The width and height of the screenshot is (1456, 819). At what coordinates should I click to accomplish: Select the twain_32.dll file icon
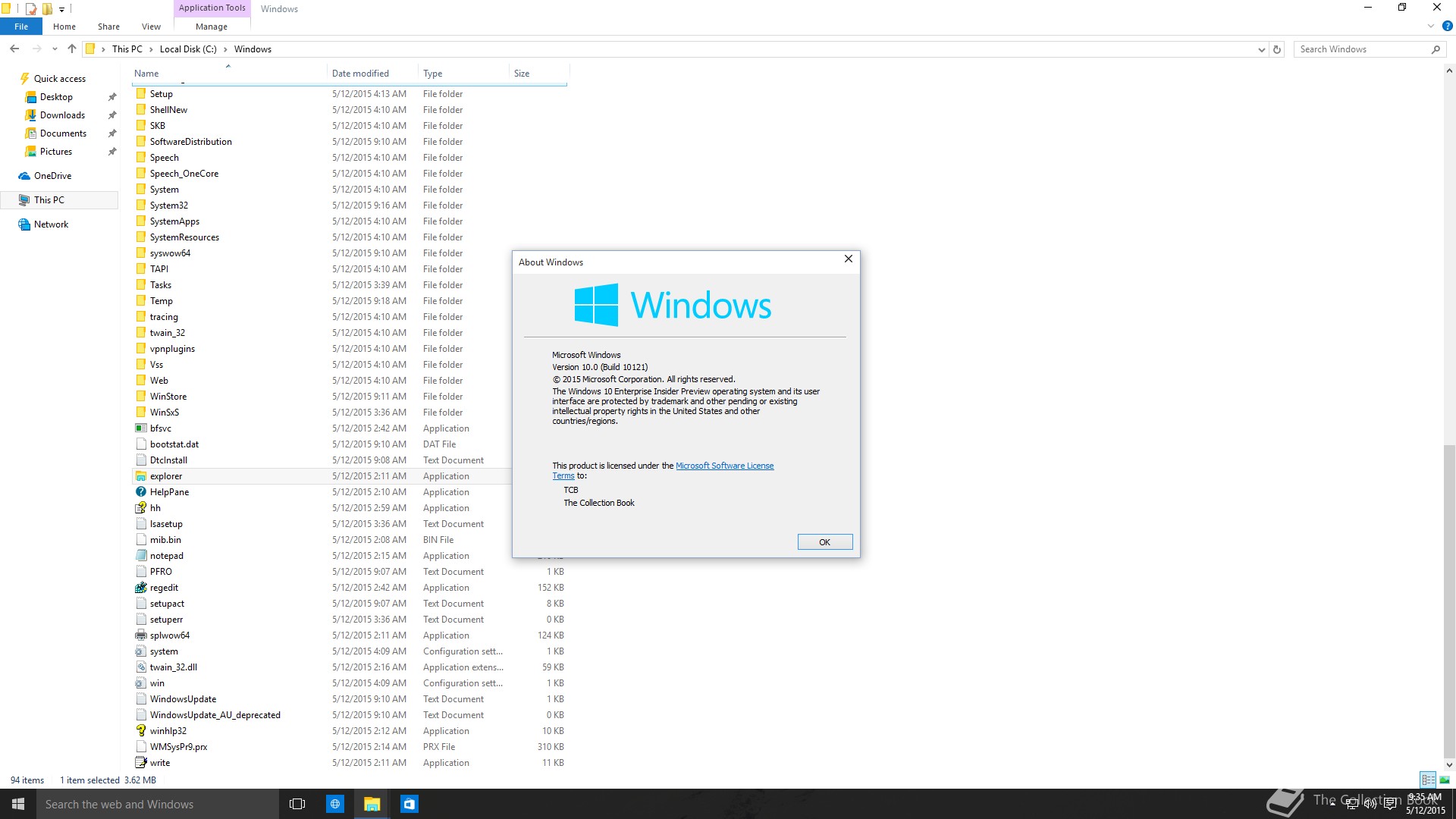coord(141,667)
